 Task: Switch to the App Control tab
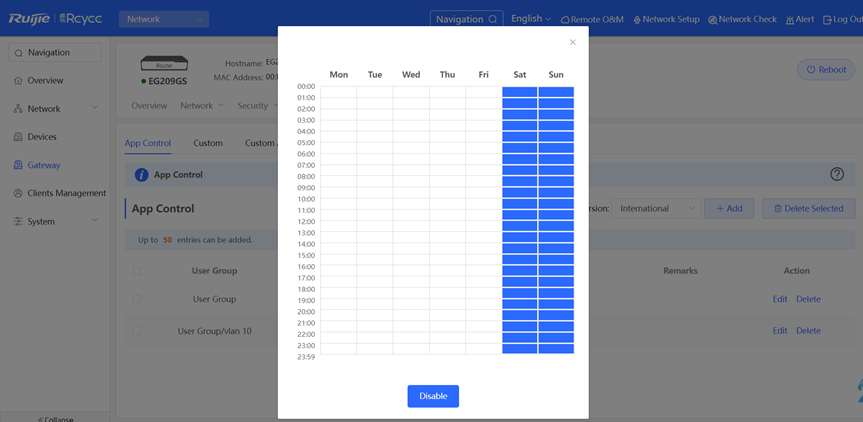coord(147,143)
